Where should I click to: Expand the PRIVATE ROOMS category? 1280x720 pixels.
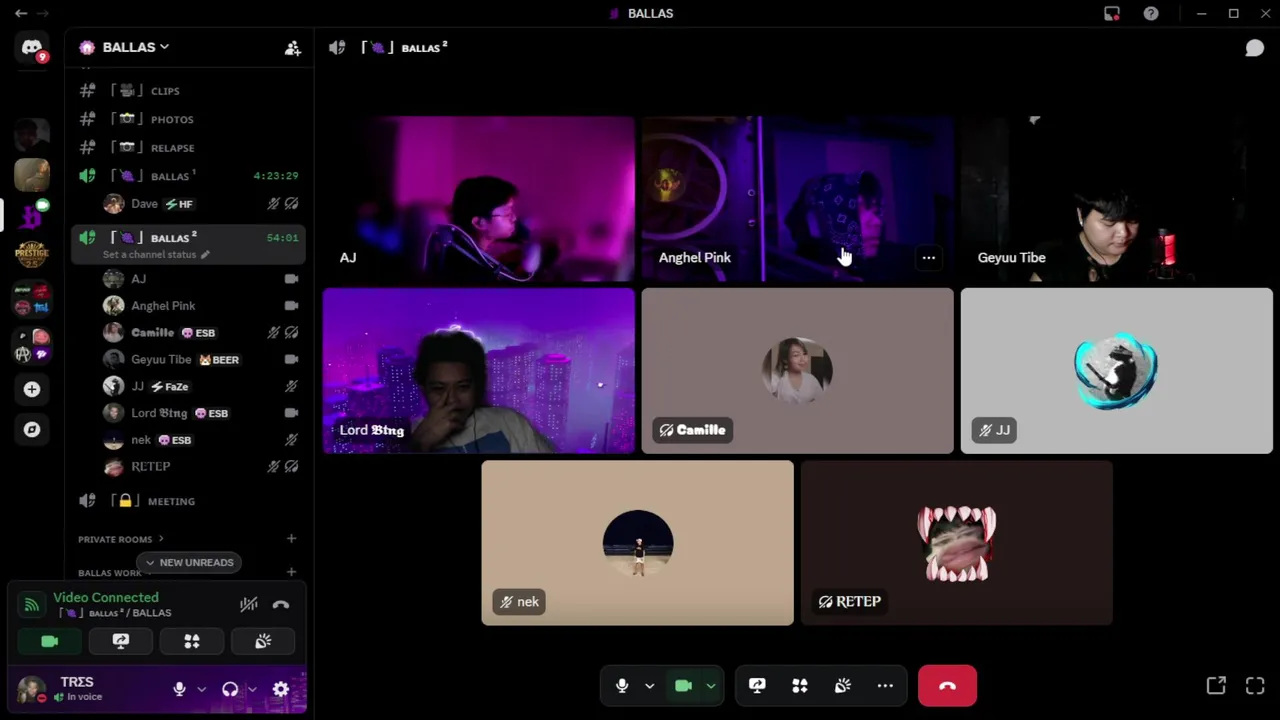tap(121, 539)
